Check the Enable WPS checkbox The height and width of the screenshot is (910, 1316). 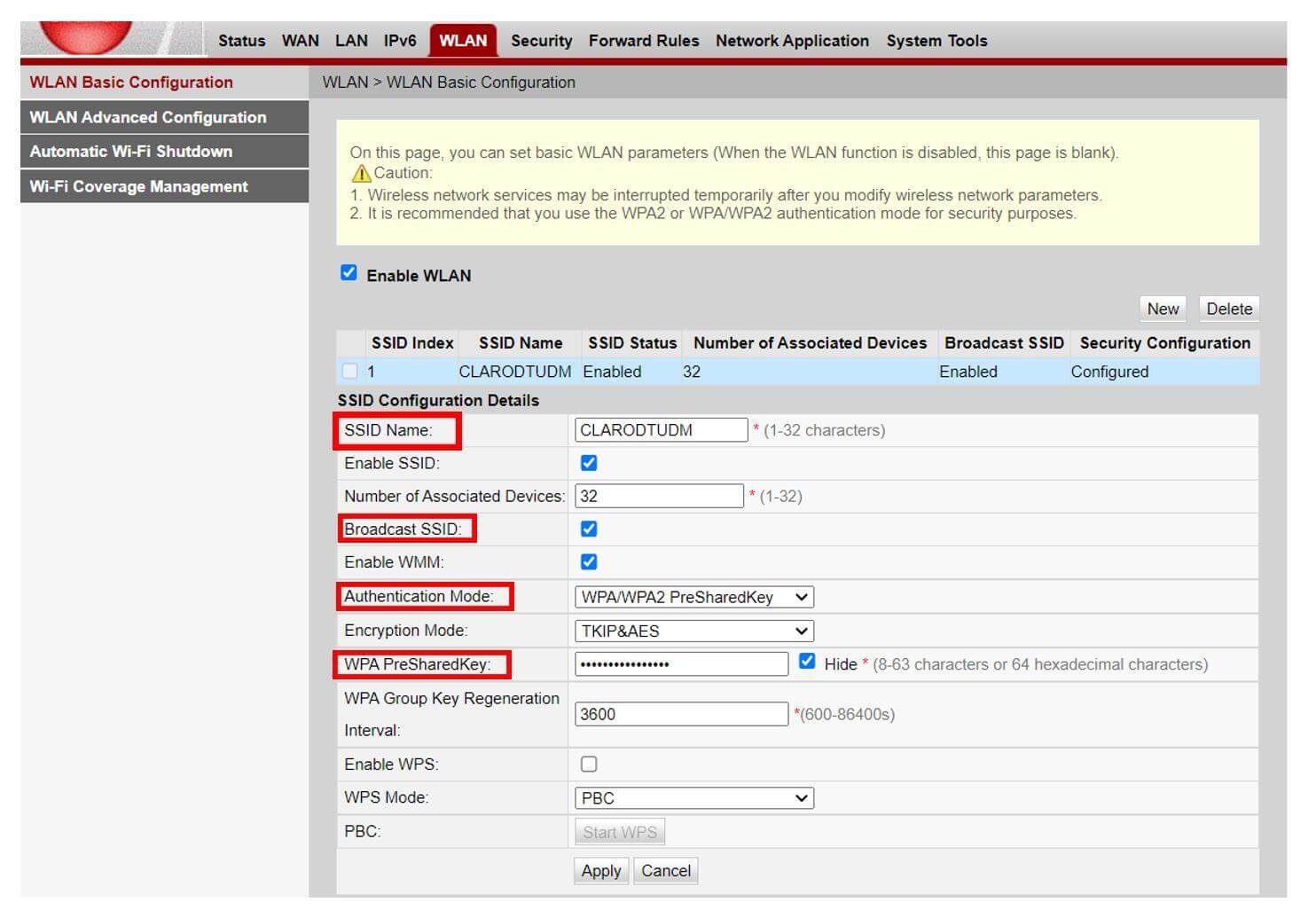[589, 764]
